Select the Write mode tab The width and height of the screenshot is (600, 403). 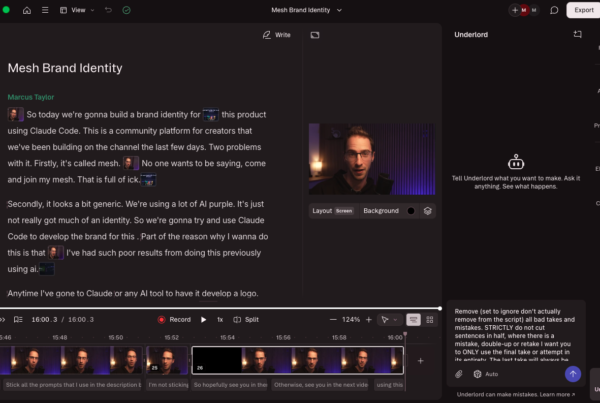(276, 34)
